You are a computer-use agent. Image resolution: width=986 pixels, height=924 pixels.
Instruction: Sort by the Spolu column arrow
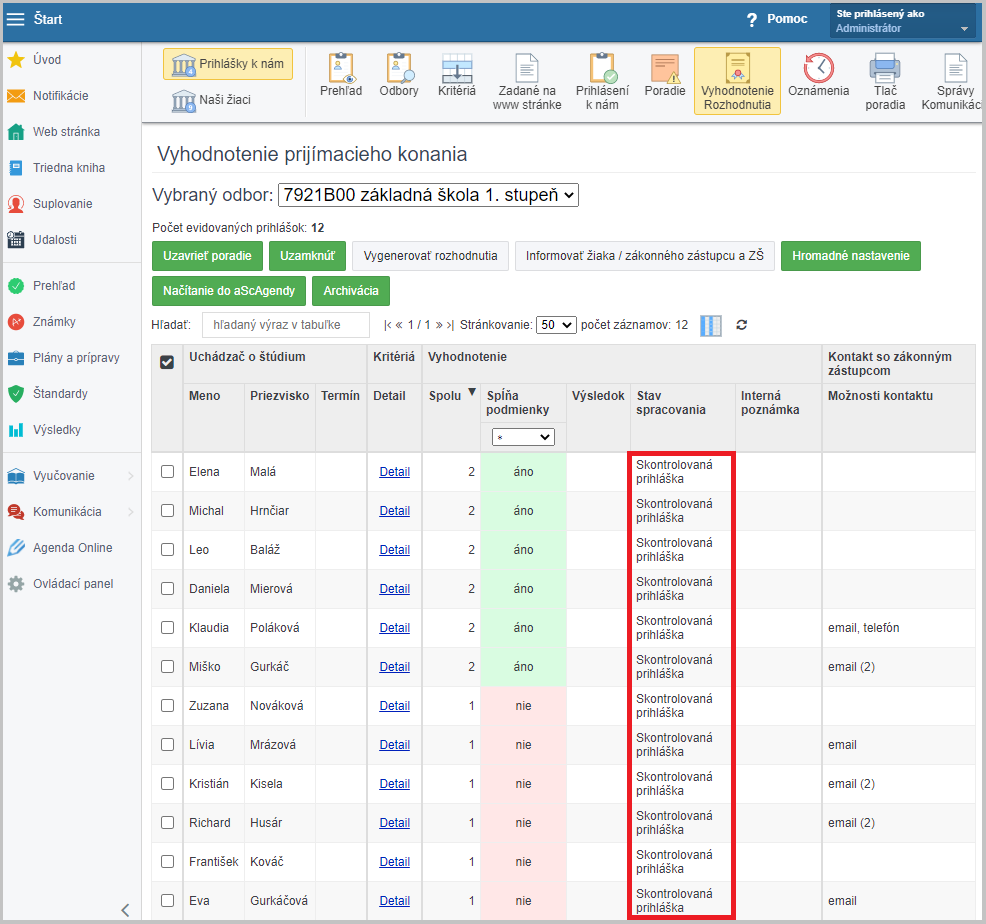[x=472, y=392]
